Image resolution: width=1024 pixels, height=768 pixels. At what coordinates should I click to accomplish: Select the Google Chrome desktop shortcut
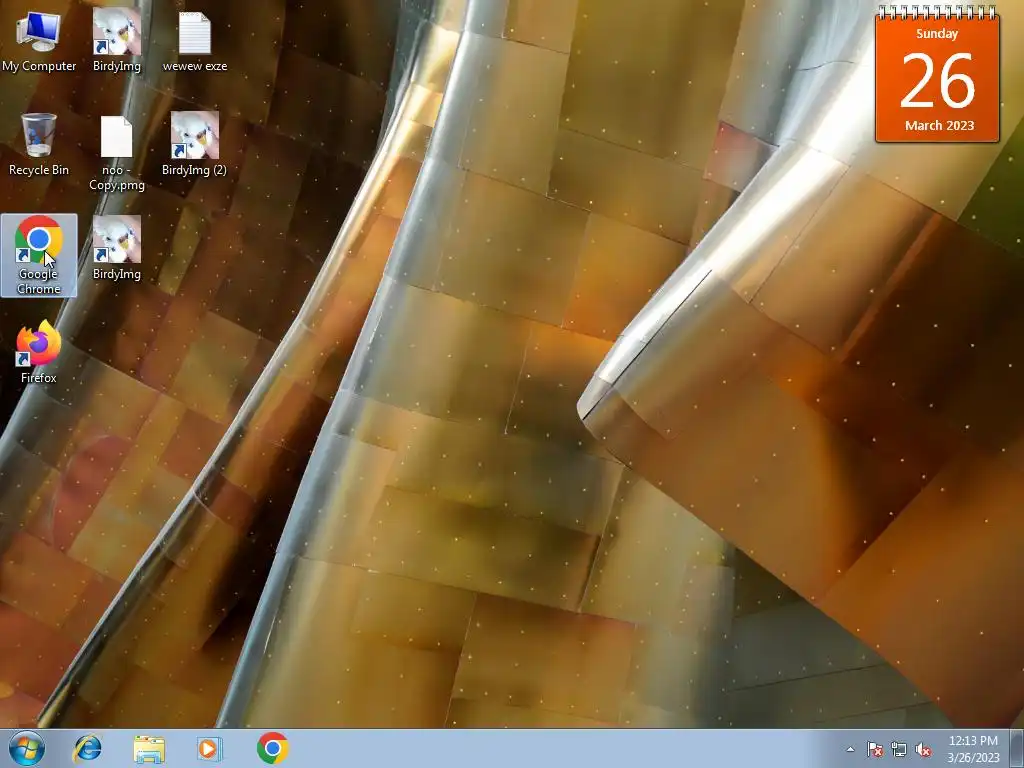point(39,255)
